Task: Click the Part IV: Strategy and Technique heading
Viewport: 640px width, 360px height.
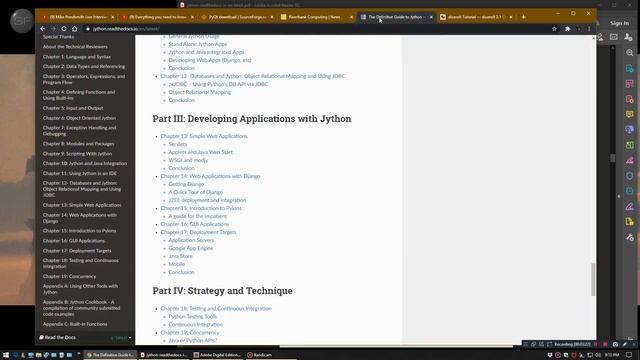Action: pyautogui.click(x=222, y=291)
